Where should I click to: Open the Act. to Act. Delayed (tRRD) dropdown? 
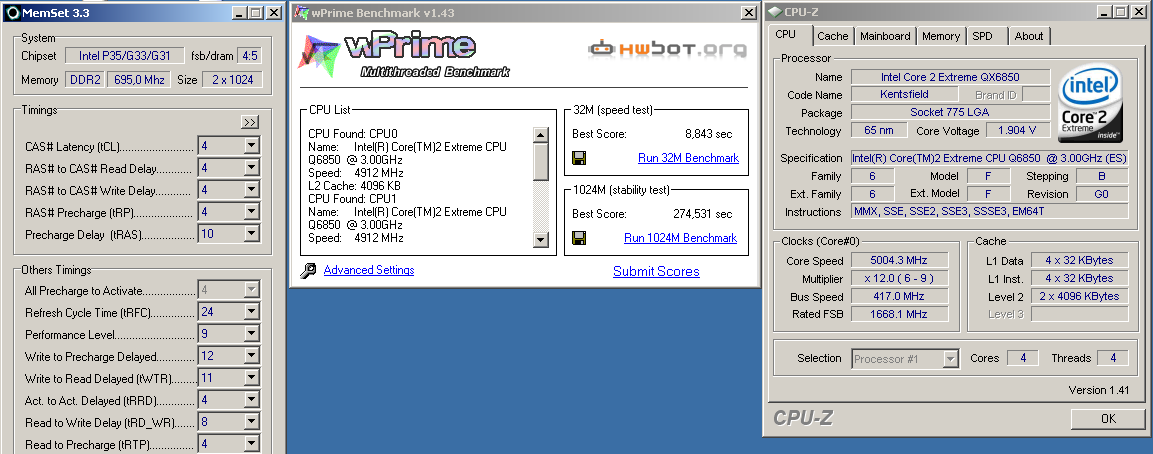251,400
